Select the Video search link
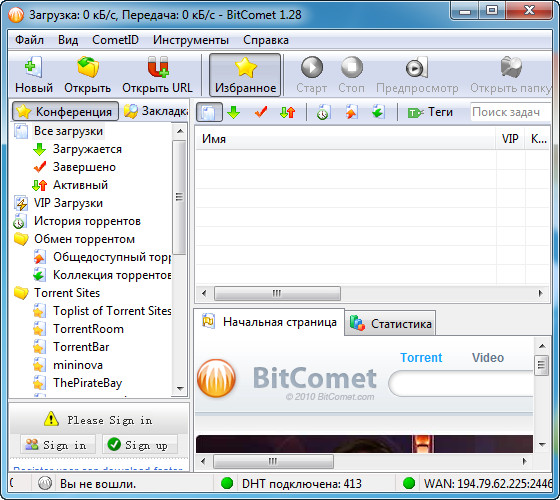 pos(488,358)
